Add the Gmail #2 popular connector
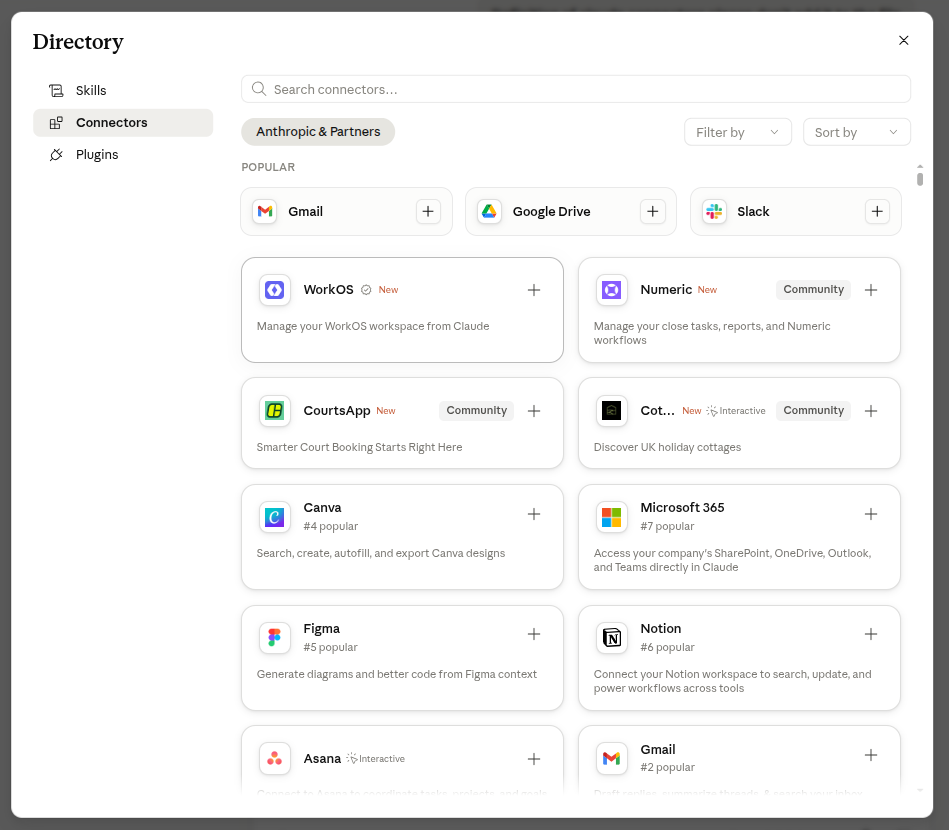Screen dimensions: 949x830 click(871, 755)
